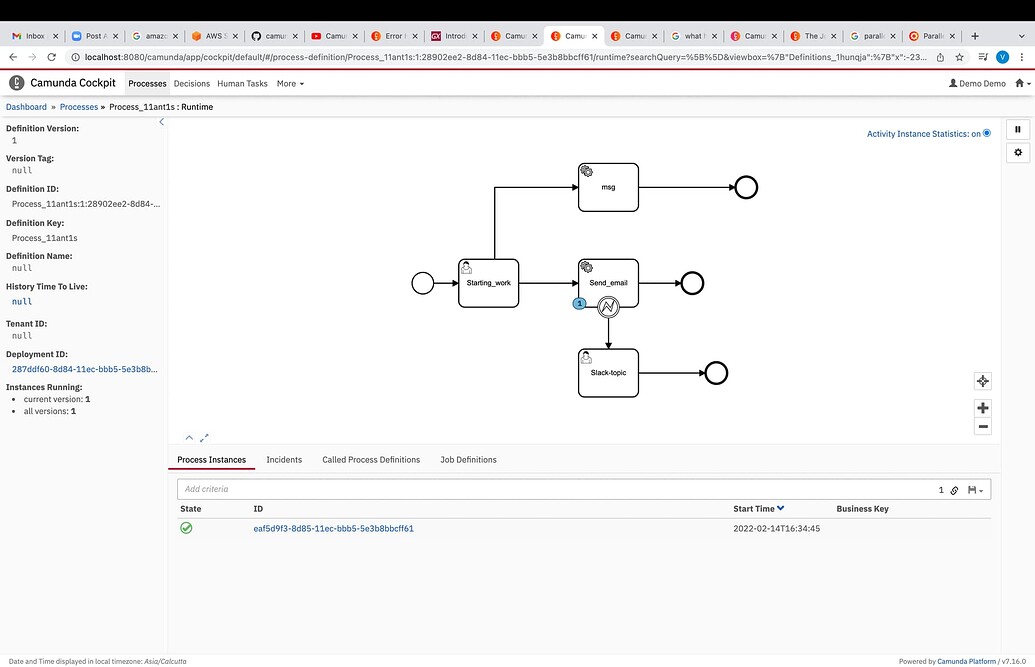Open the diagram settings gear icon
The image size is (1035, 667).
(1017, 152)
